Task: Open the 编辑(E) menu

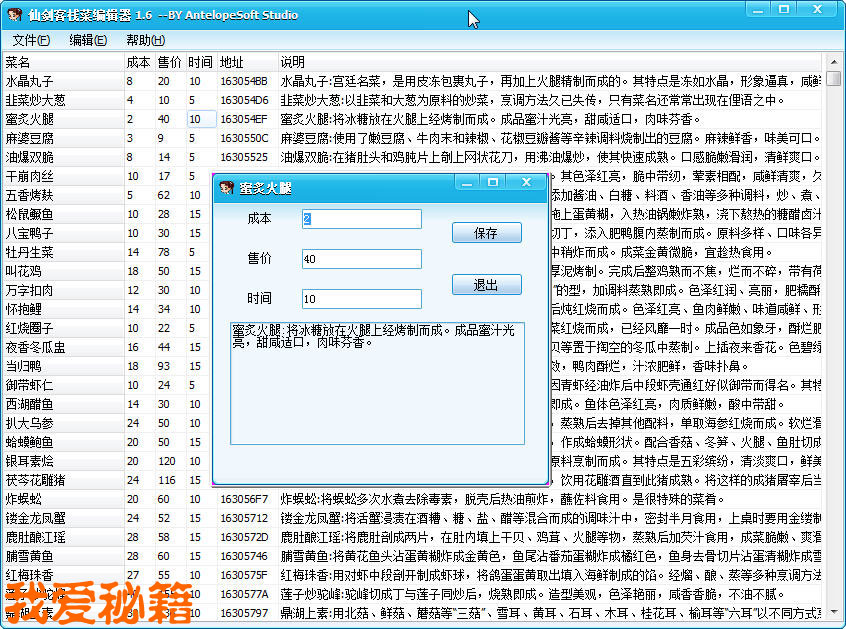Action: click(88, 40)
